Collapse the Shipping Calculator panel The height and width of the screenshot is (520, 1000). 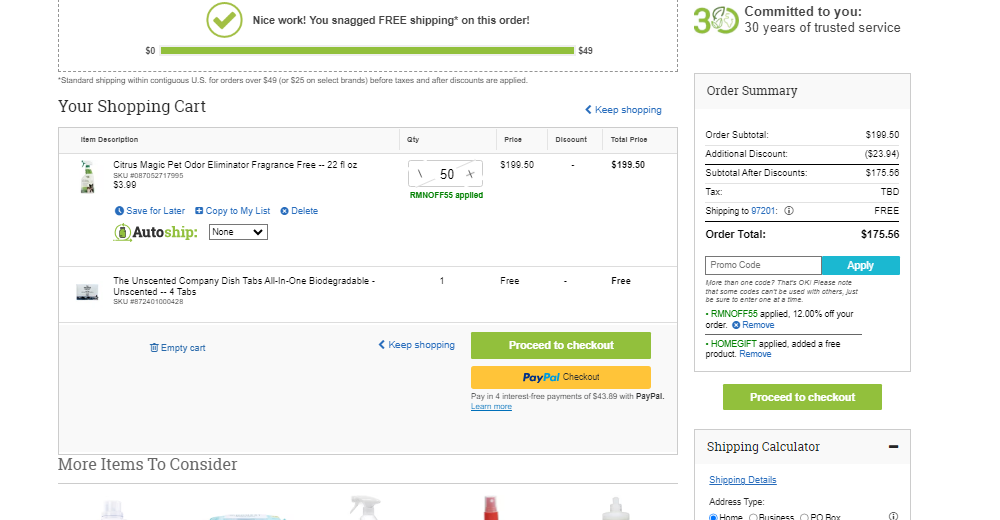(893, 447)
